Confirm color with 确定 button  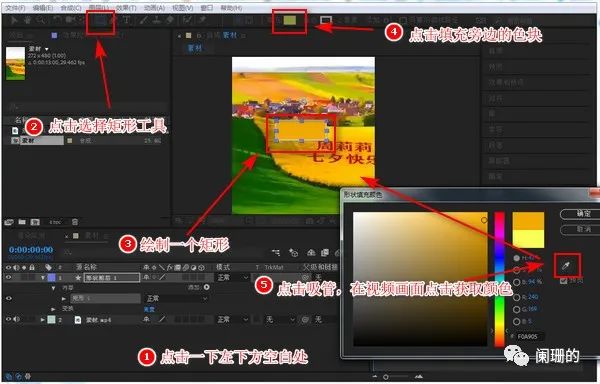coord(579,214)
